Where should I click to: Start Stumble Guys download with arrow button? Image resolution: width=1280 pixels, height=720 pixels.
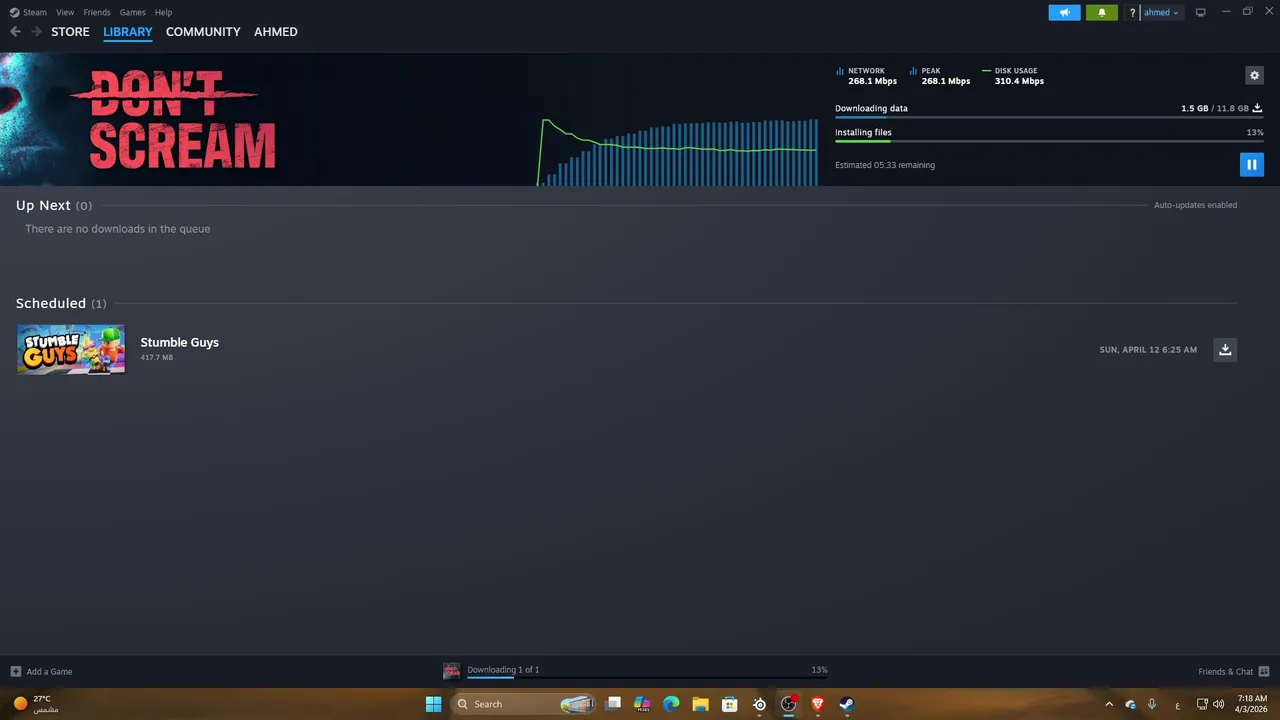pyautogui.click(x=1225, y=349)
